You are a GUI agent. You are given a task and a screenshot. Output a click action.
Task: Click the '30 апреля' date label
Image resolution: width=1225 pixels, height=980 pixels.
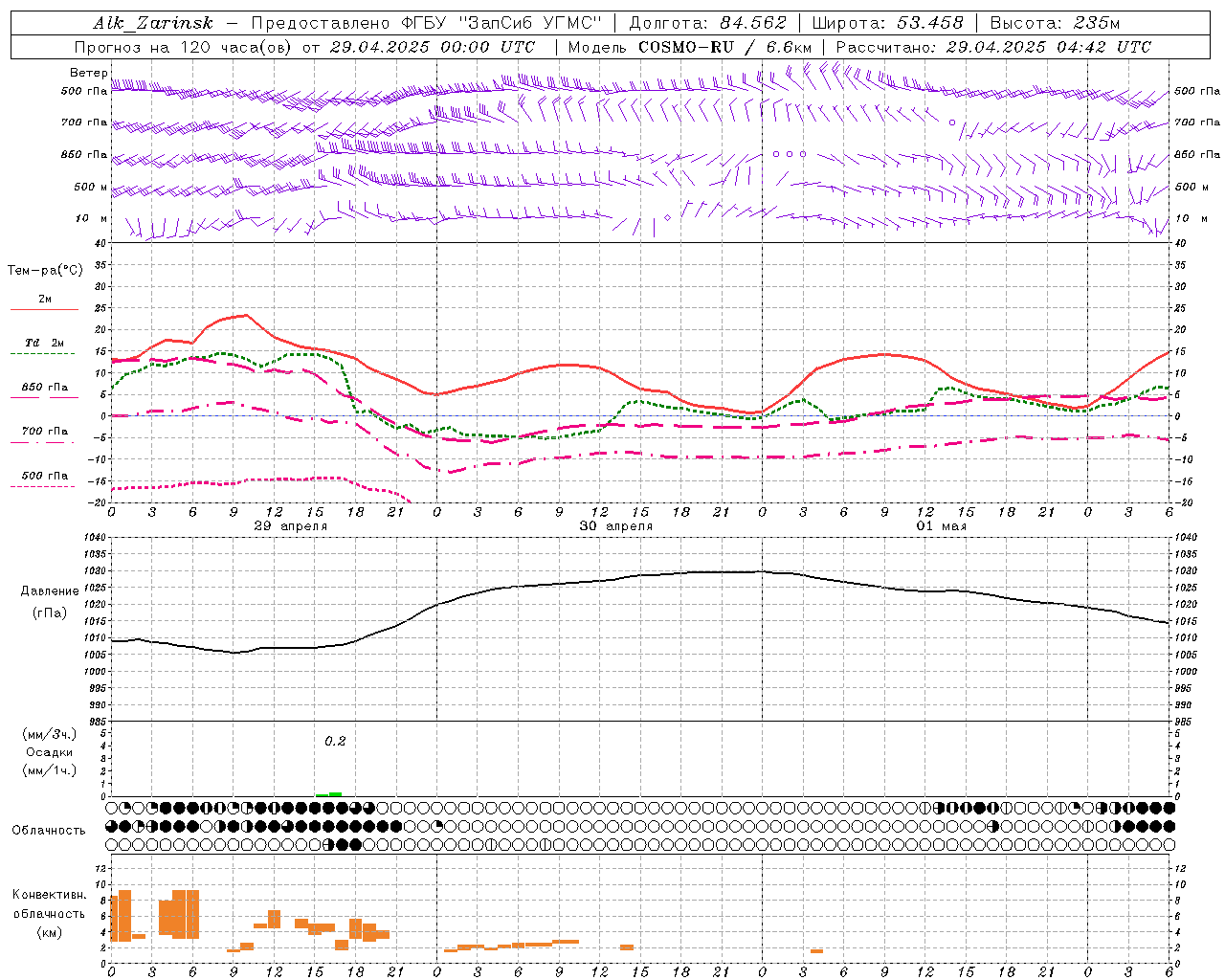(616, 526)
